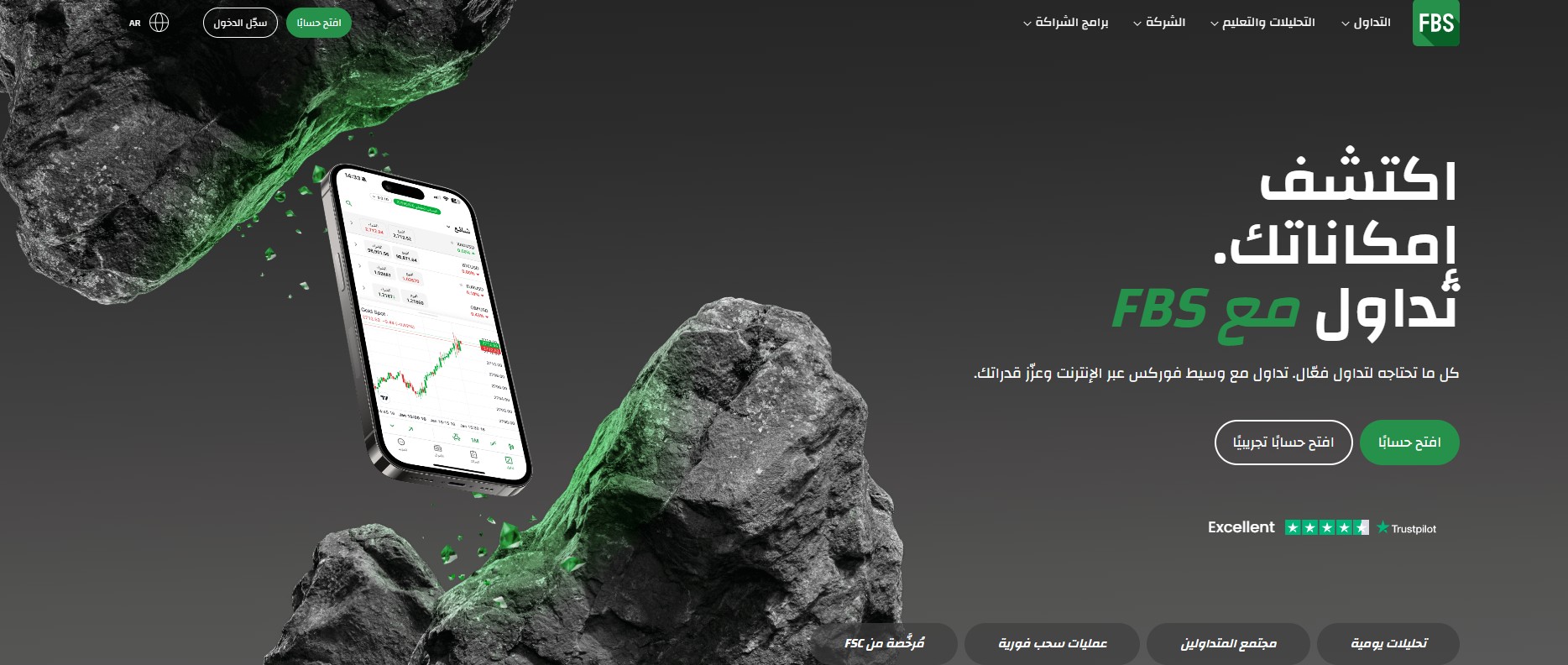Select the مُرخَّصة من FSC pill
This screenshot has width=1568, height=665.
pos(884,644)
